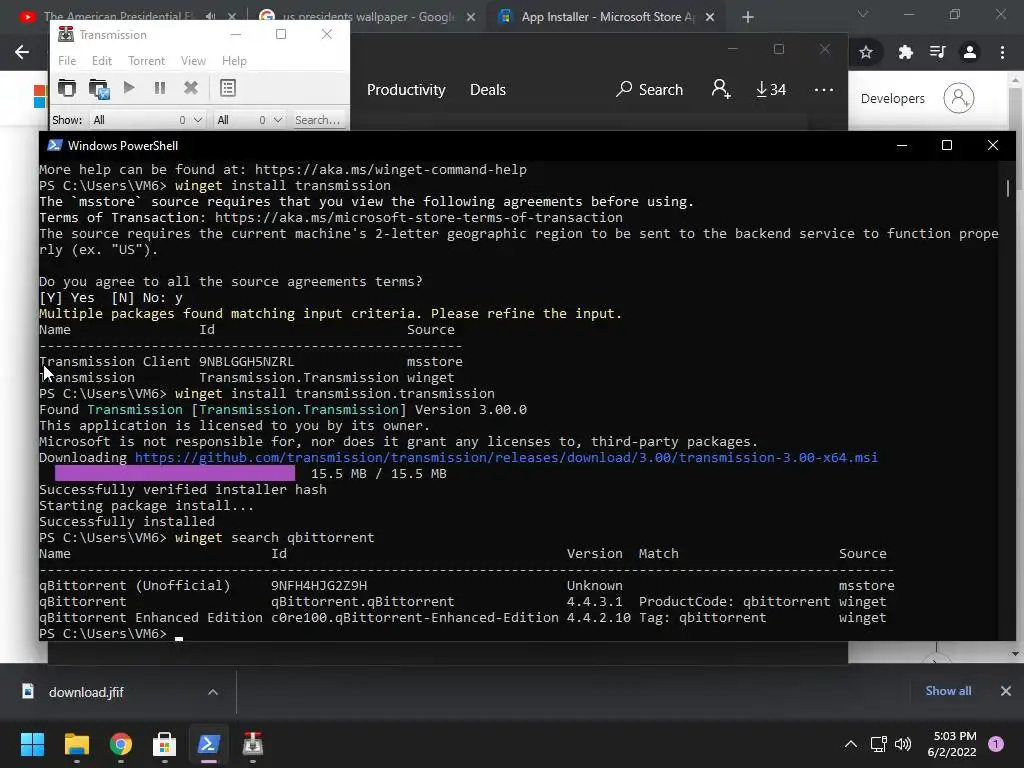Screen dimensions: 1024x768
Task: Mute tab via speaker icon on YouTube tab
Action: (x=210, y=16)
